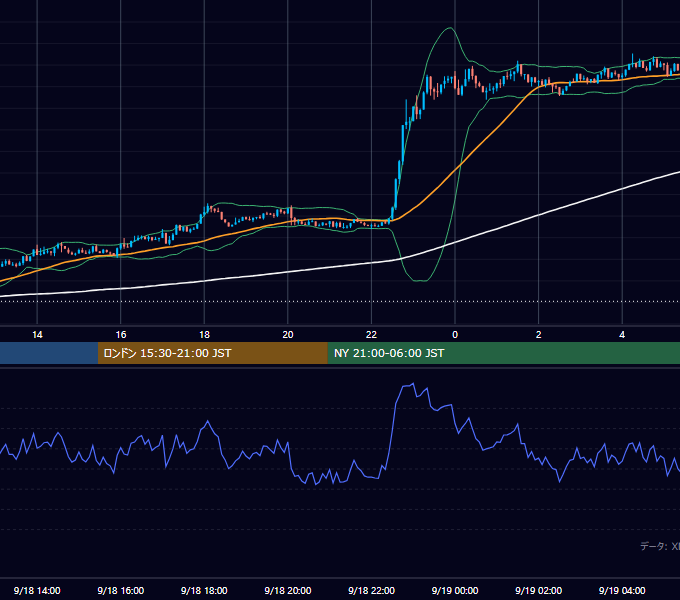This screenshot has height=600, width=680.
Task: Click the 20 hour axis label
Action: click(288, 335)
